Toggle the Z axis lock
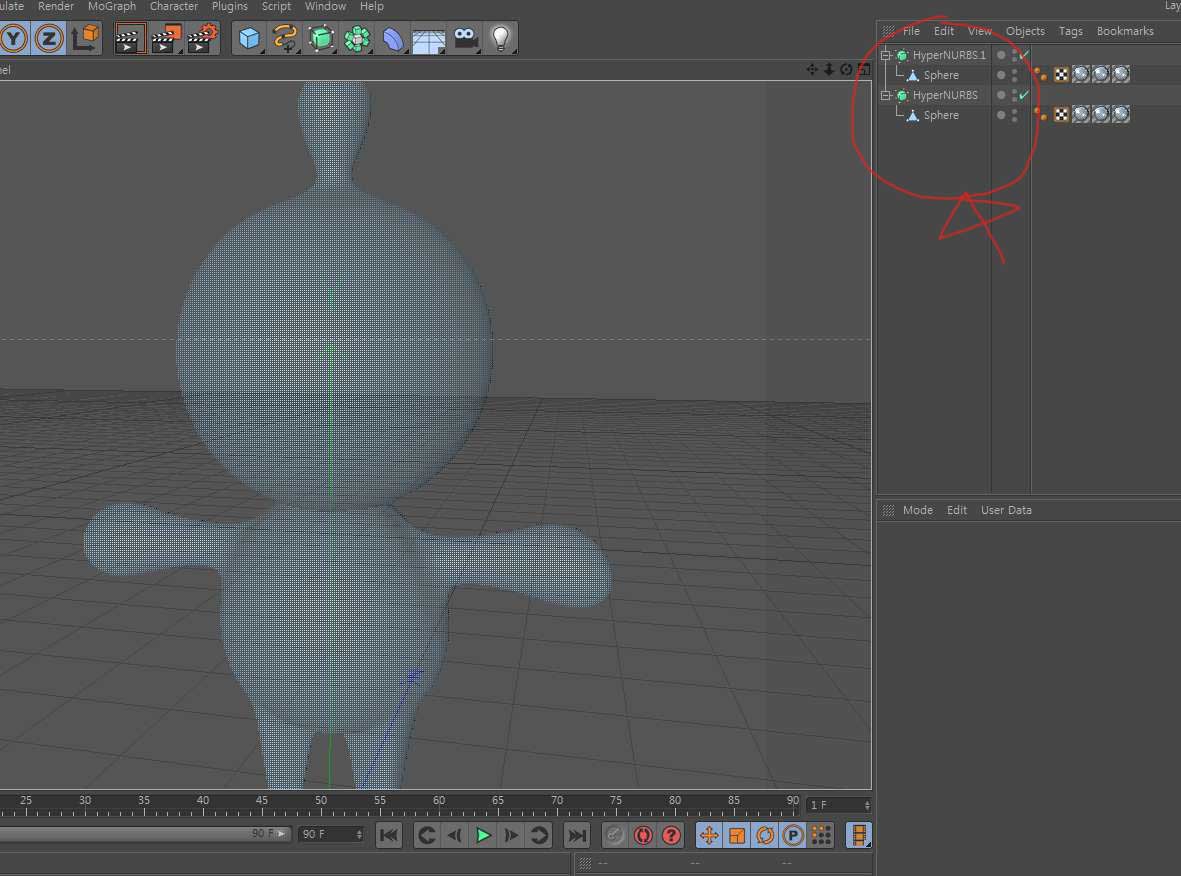1181x876 pixels. click(49, 39)
